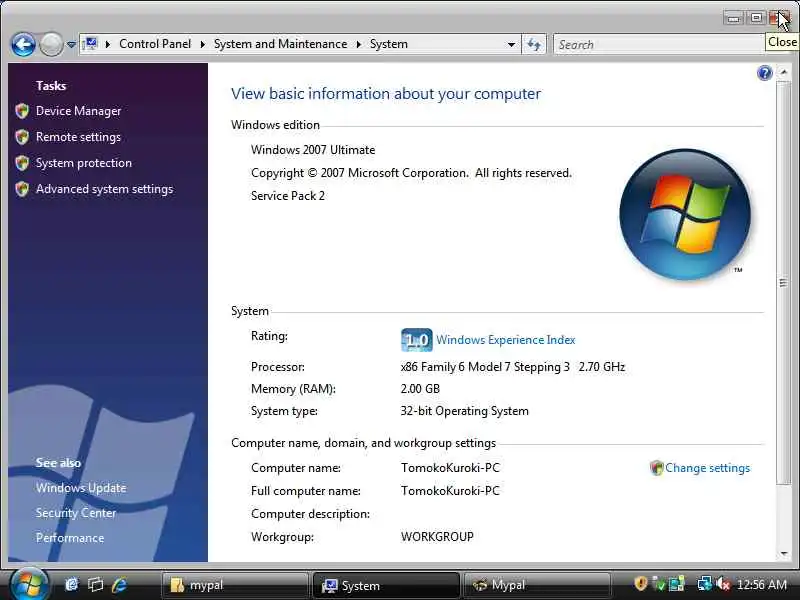Launch Internet Explorer from quick launch
The height and width of the screenshot is (600, 800).
coord(119,584)
